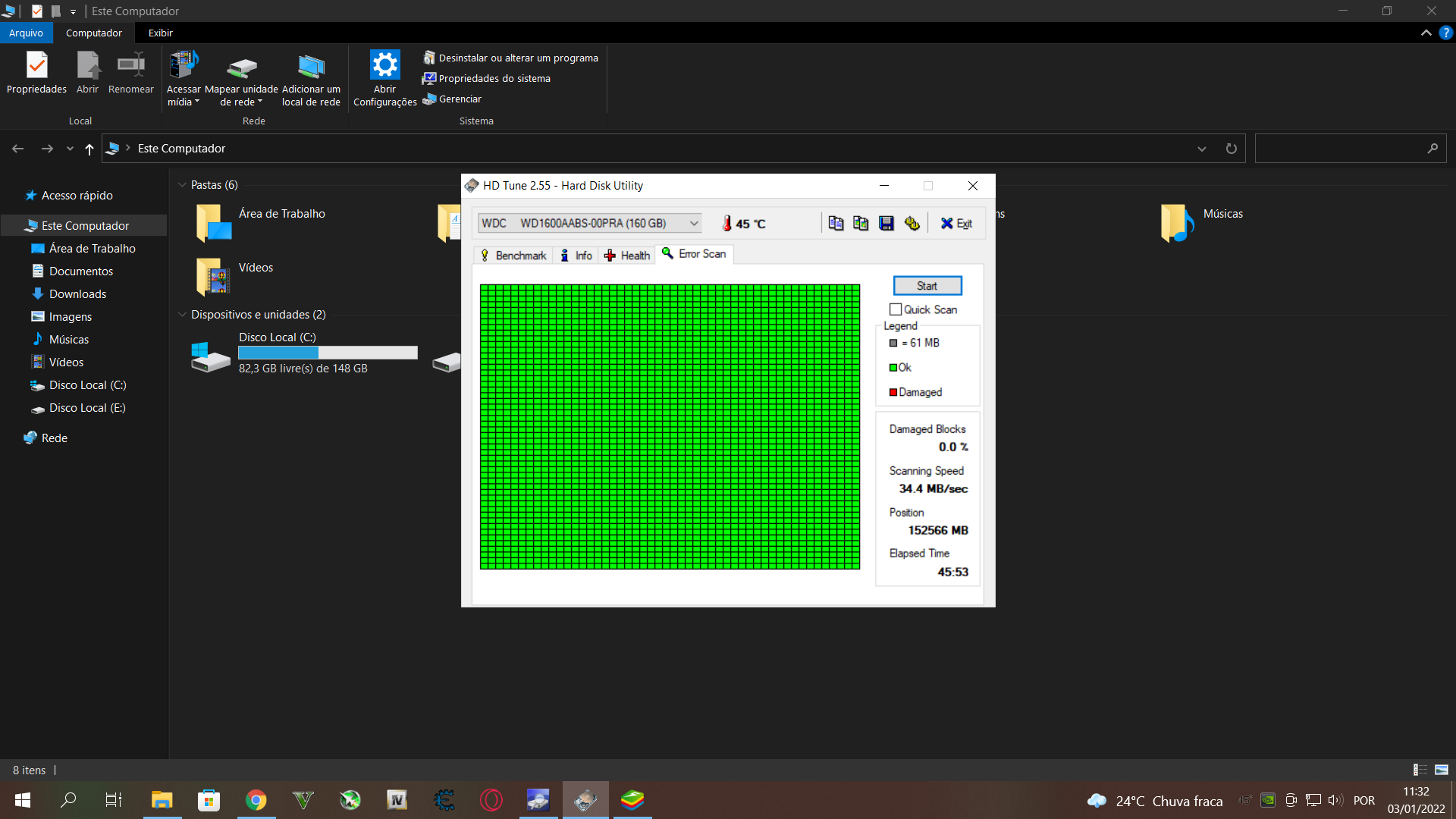Open the Windows Start menu
The image size is (1456, 819).
point(23,800)
